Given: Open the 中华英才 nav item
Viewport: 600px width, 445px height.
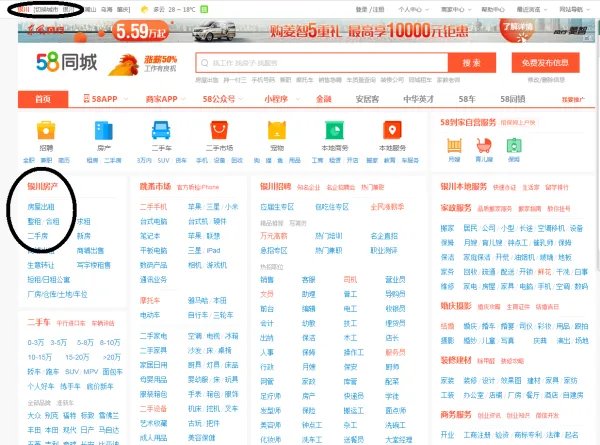Looking at the screenshot, I should 419,99.
